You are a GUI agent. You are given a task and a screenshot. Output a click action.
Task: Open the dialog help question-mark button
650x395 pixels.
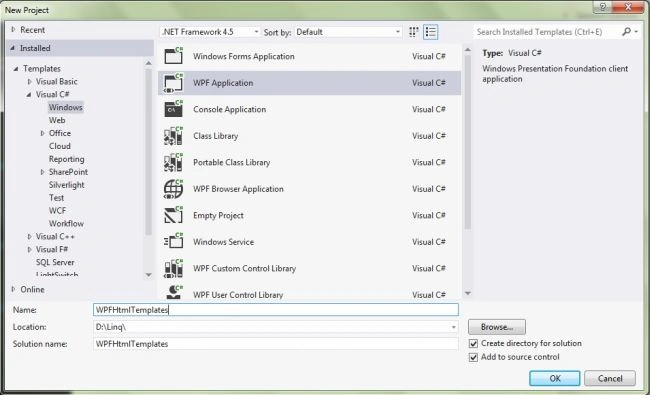603,7
